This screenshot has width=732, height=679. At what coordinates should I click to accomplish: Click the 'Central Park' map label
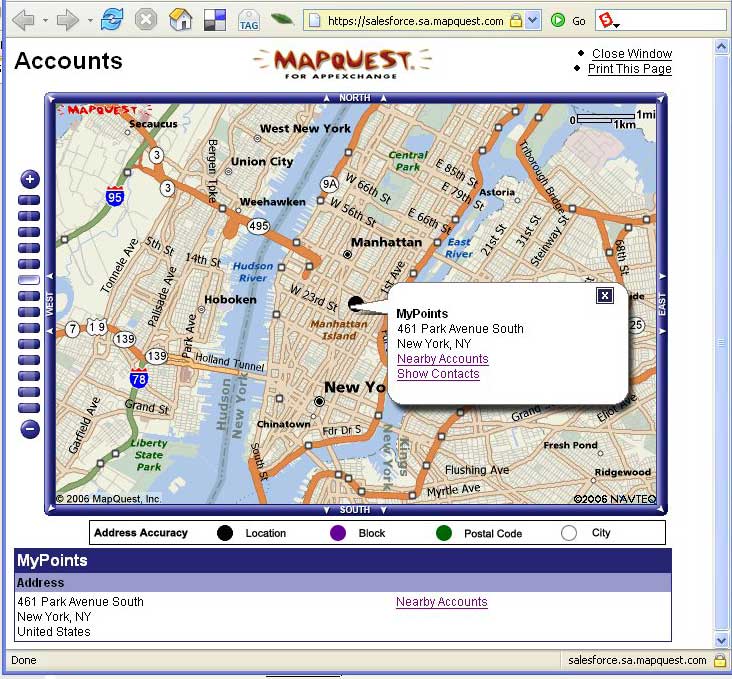[408, 161]
